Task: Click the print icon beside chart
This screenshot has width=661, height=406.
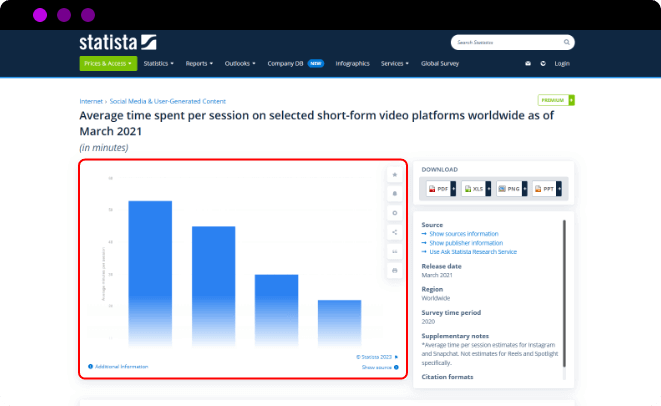Action: click(395, 270)
